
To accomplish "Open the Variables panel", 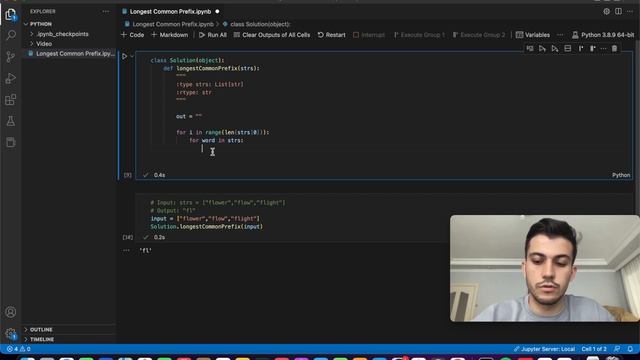I will click(x=533, y=35).
